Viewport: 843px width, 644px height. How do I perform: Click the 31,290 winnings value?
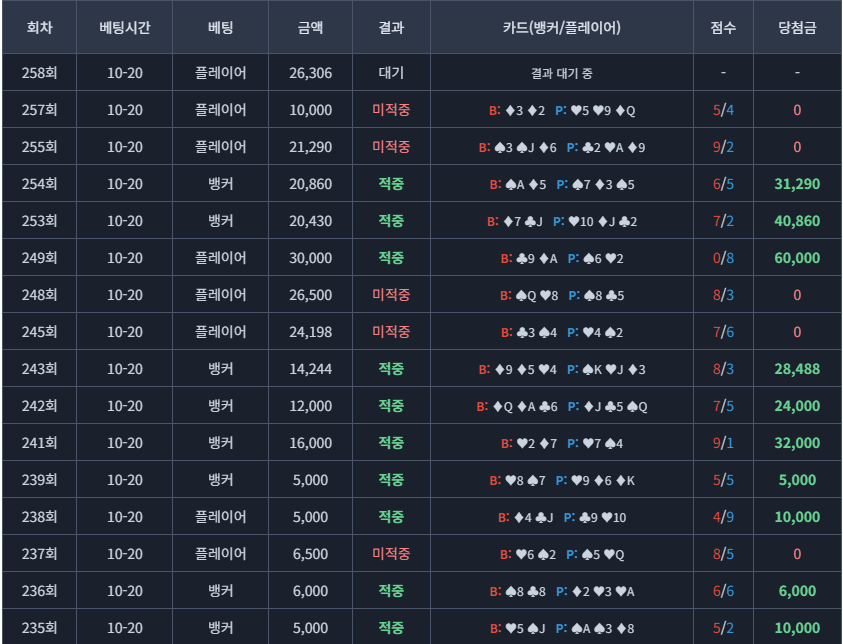(797, 184)
